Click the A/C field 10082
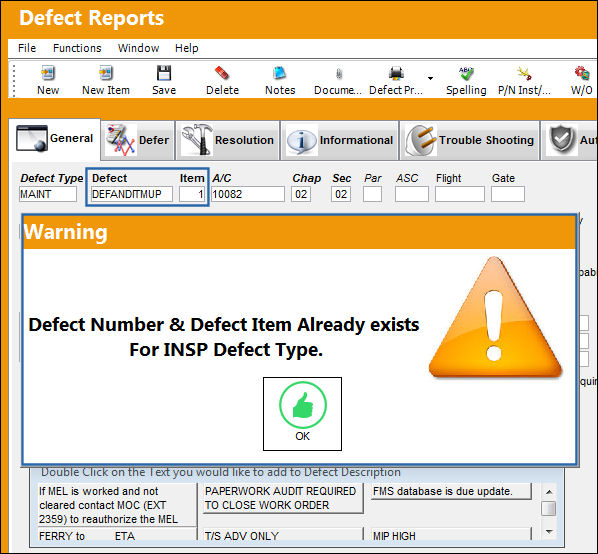598x554 pixels. 248,194
